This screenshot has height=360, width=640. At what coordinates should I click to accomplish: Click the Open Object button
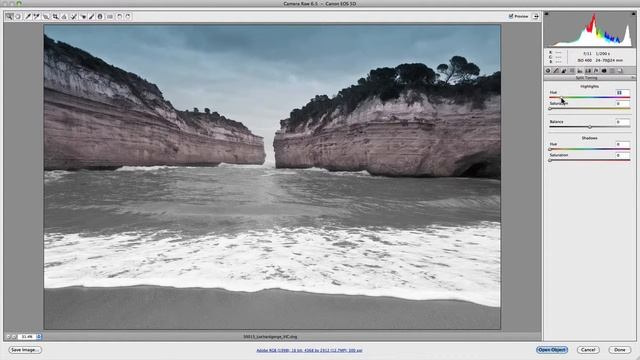[x=552, y=350]
